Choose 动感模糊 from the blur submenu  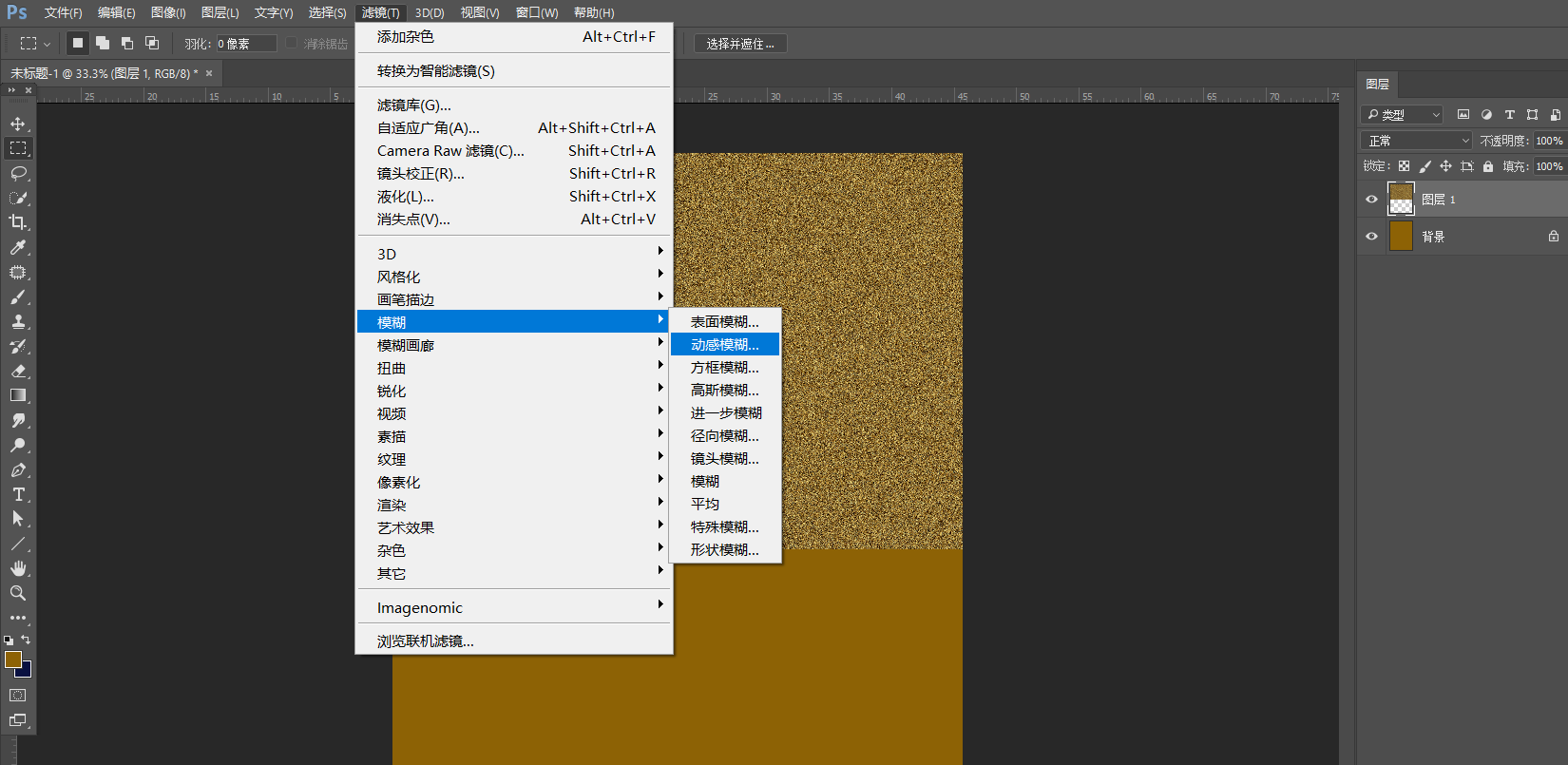click(x=725, y=344)
